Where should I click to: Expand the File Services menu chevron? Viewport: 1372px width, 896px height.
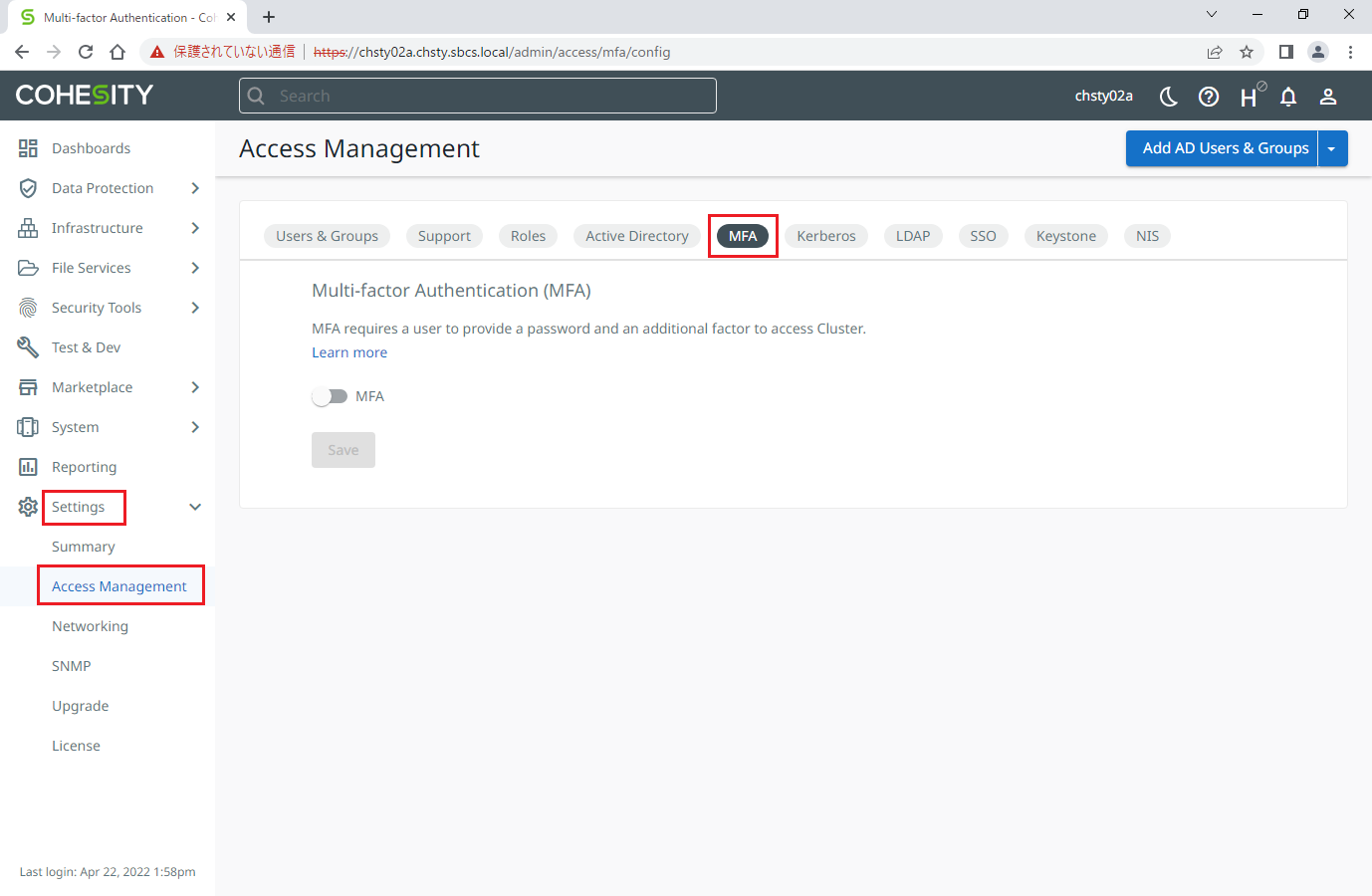[195, 268]
